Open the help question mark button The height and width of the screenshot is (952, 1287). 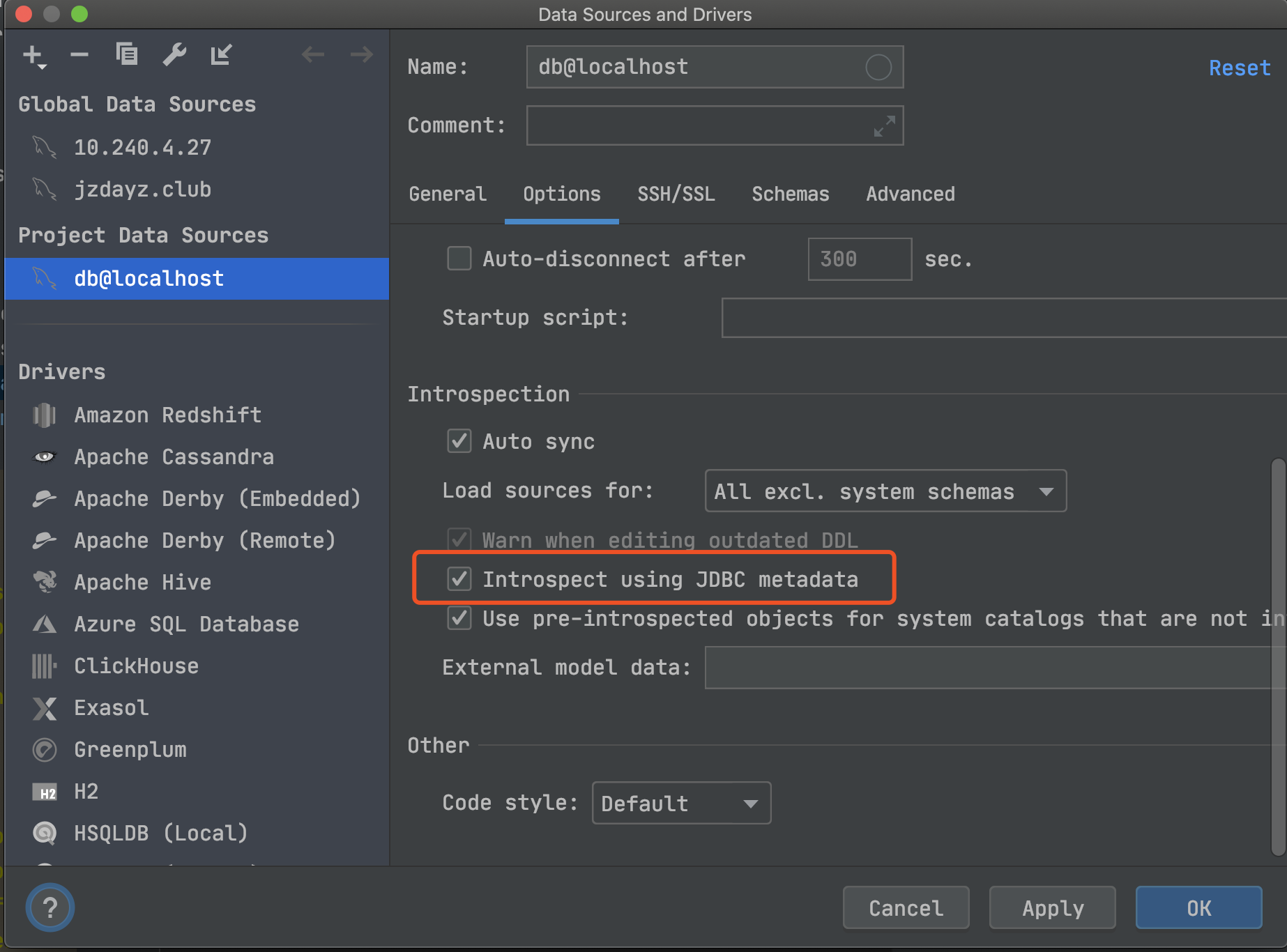coord(50,907)
